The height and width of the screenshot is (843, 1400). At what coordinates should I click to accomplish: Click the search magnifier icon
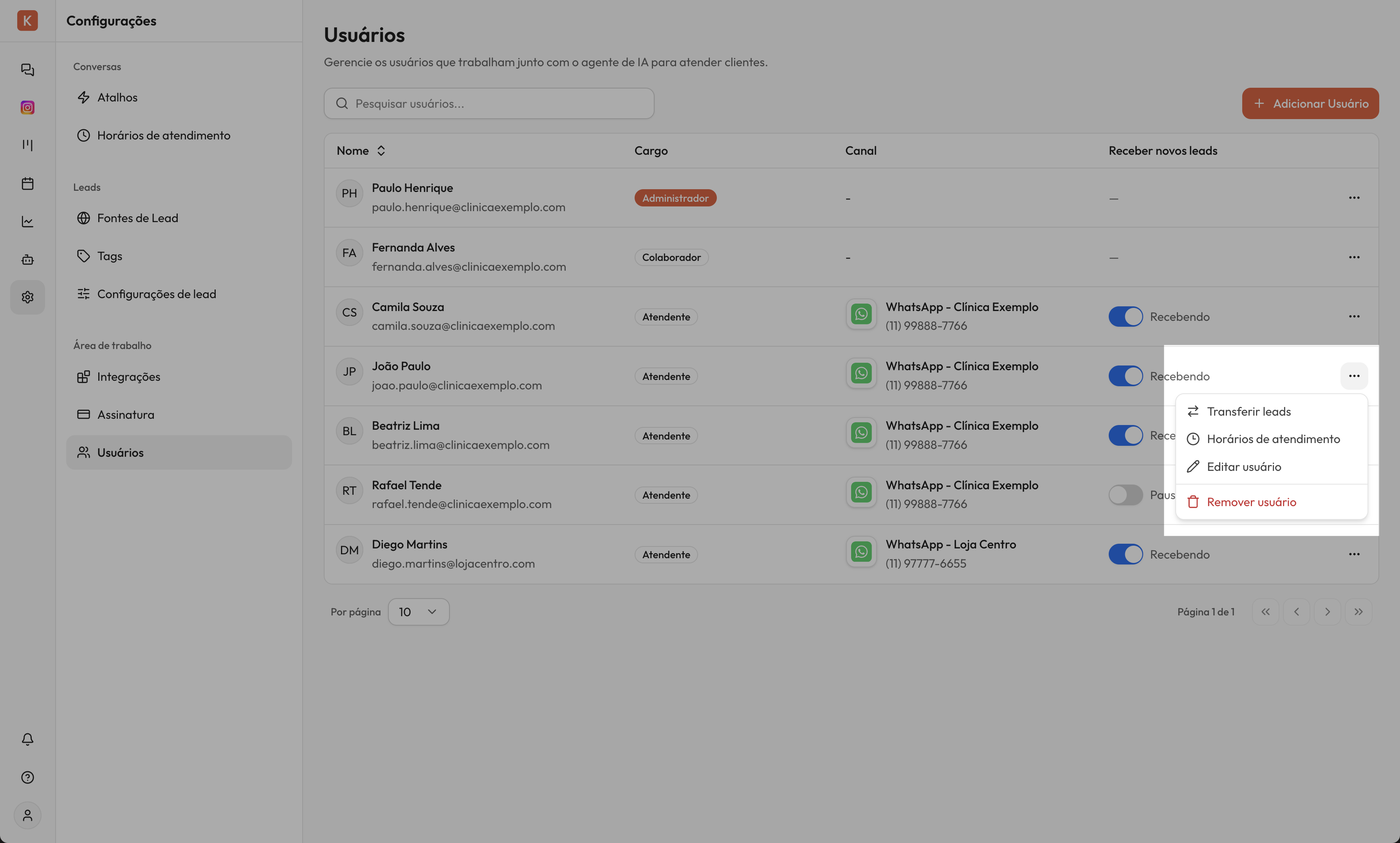pyautogui.click(x=342, y=103)
